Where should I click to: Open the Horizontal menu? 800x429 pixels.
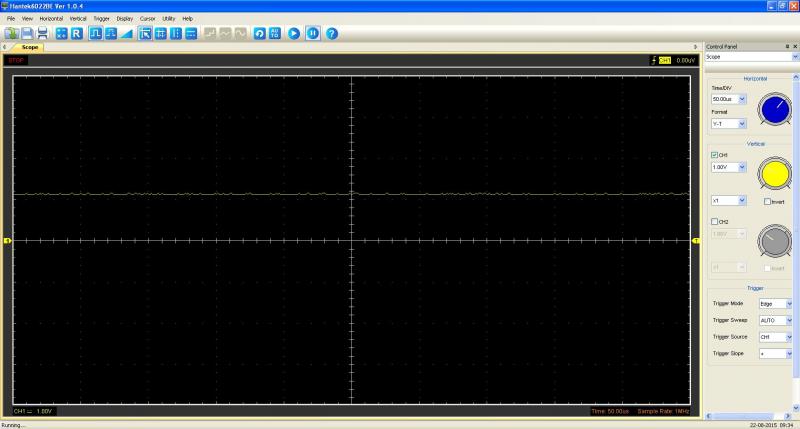(51, 18)
